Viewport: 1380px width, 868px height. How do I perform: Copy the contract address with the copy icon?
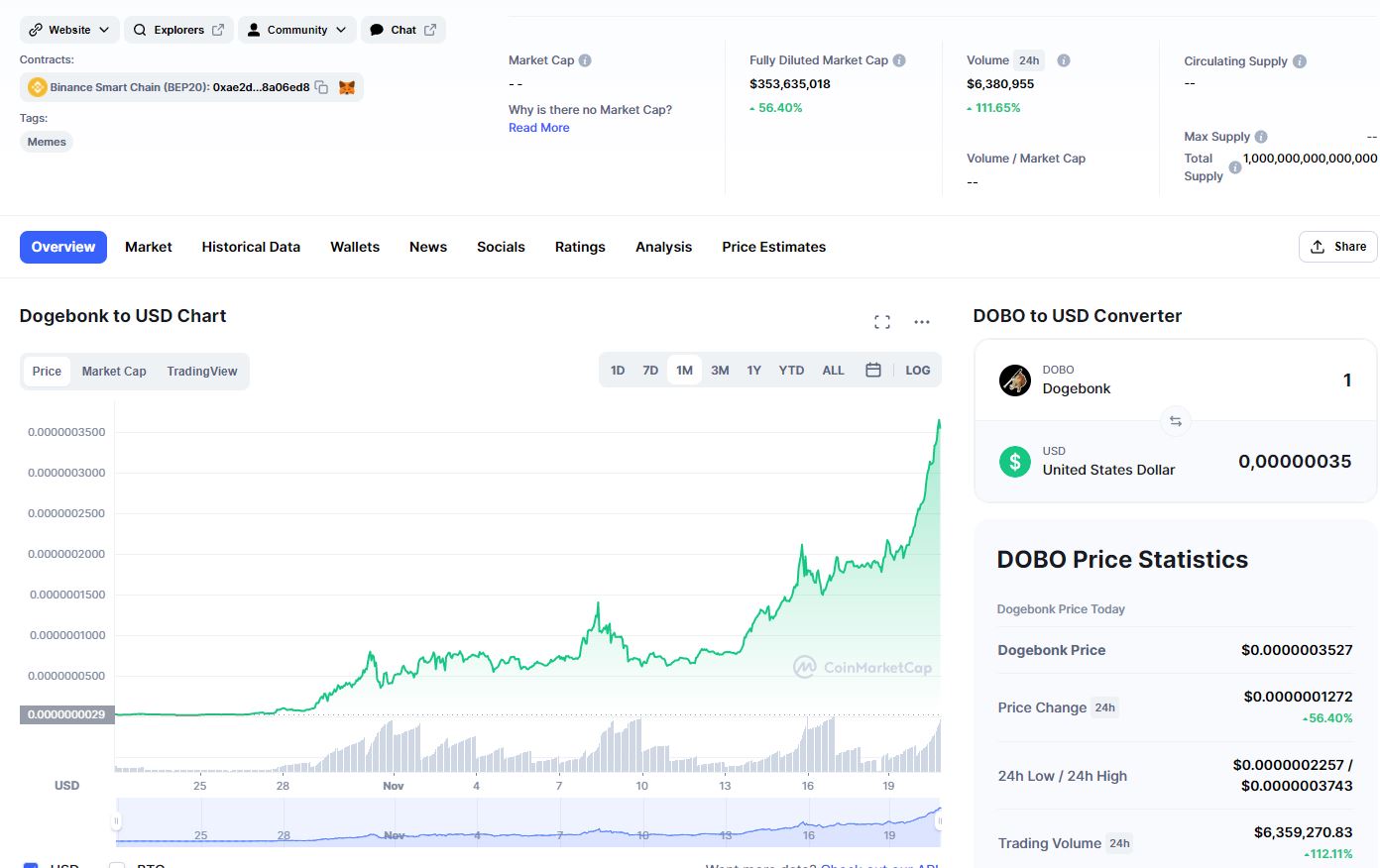coord(321,87)
